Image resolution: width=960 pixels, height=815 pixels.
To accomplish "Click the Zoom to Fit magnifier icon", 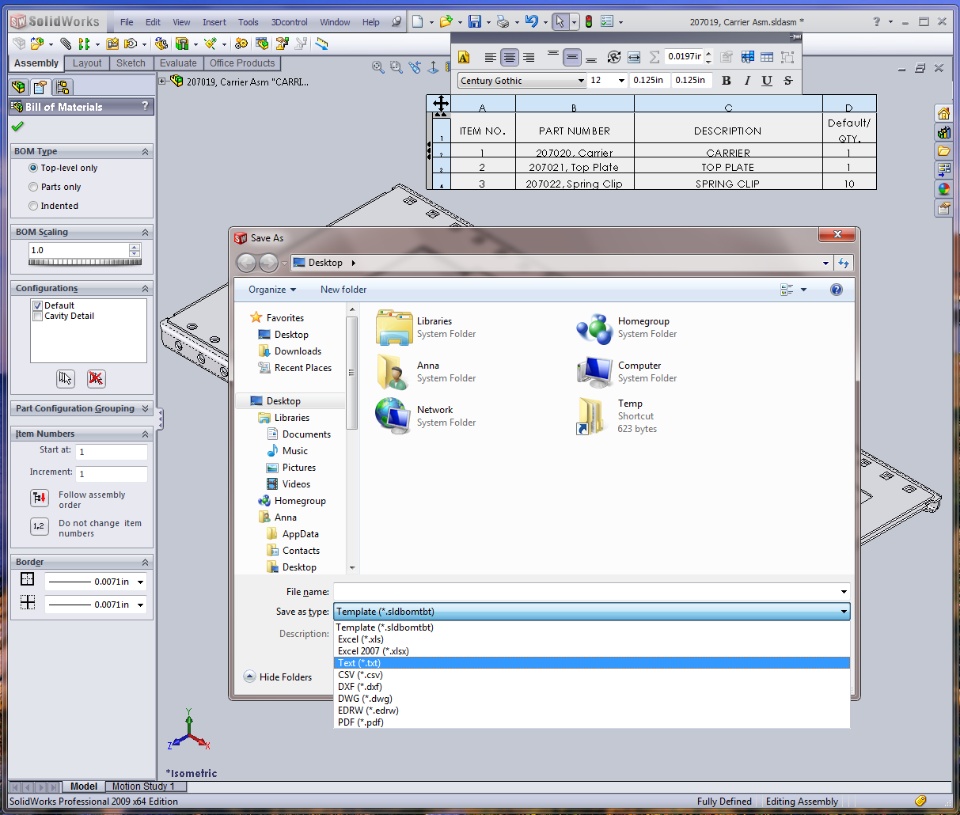I will (378, 67).
